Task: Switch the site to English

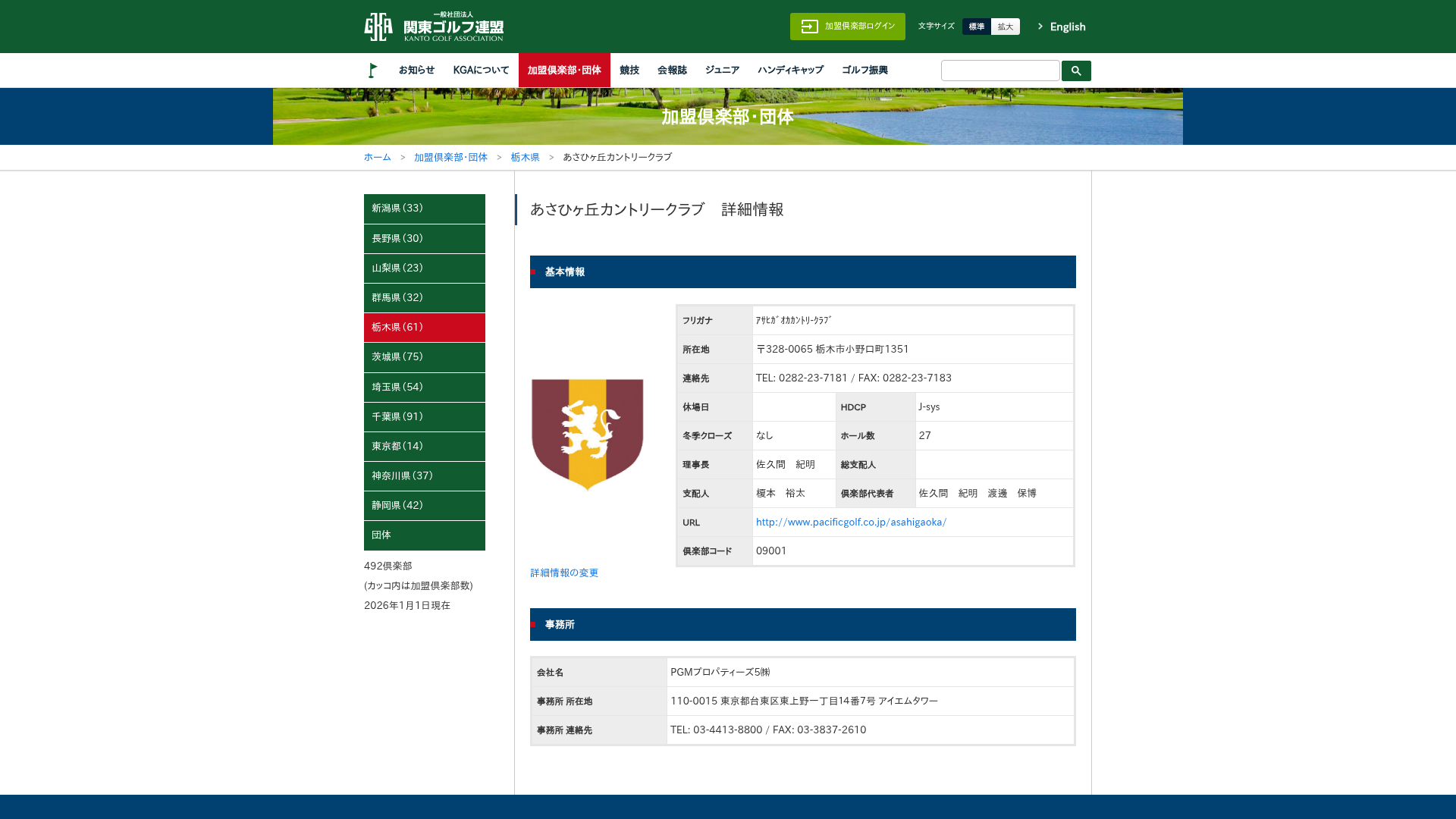Action: pyautogui.click(x=1062, y=27)
